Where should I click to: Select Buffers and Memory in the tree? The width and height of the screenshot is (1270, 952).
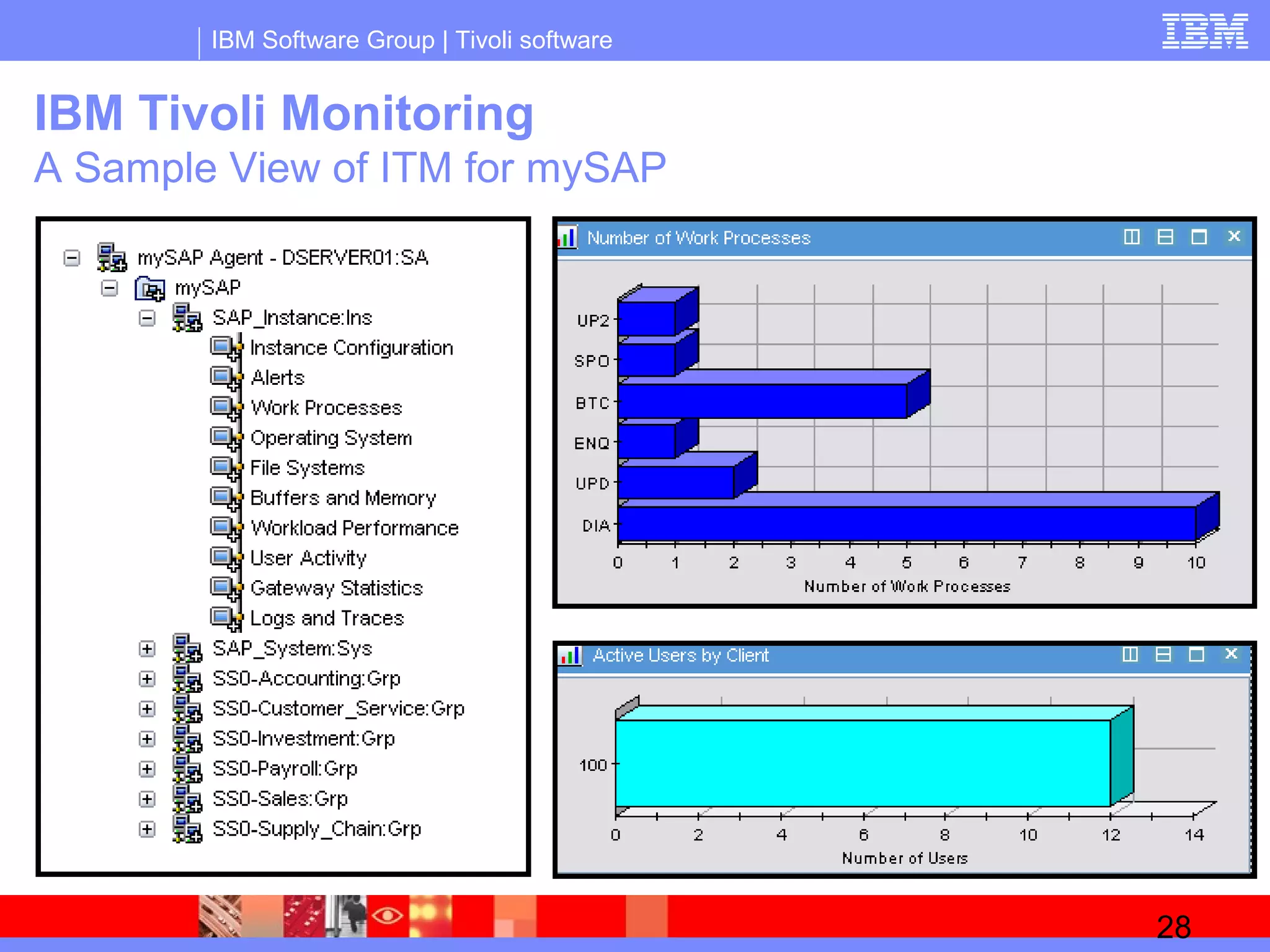343,498
